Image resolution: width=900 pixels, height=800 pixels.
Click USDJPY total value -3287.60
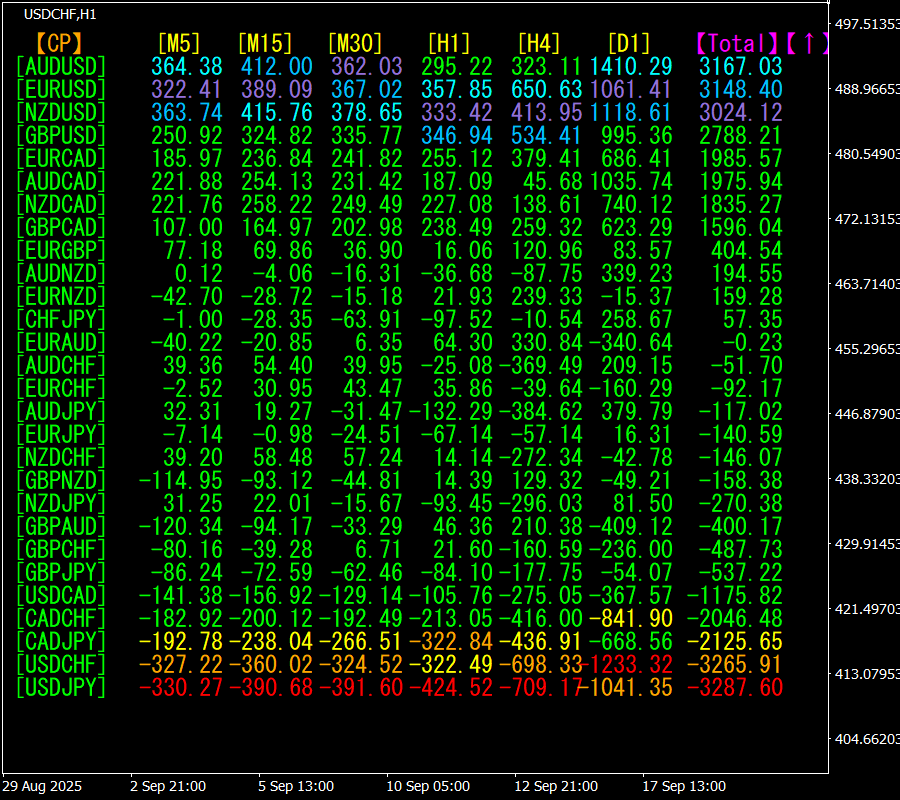point(735,688)
